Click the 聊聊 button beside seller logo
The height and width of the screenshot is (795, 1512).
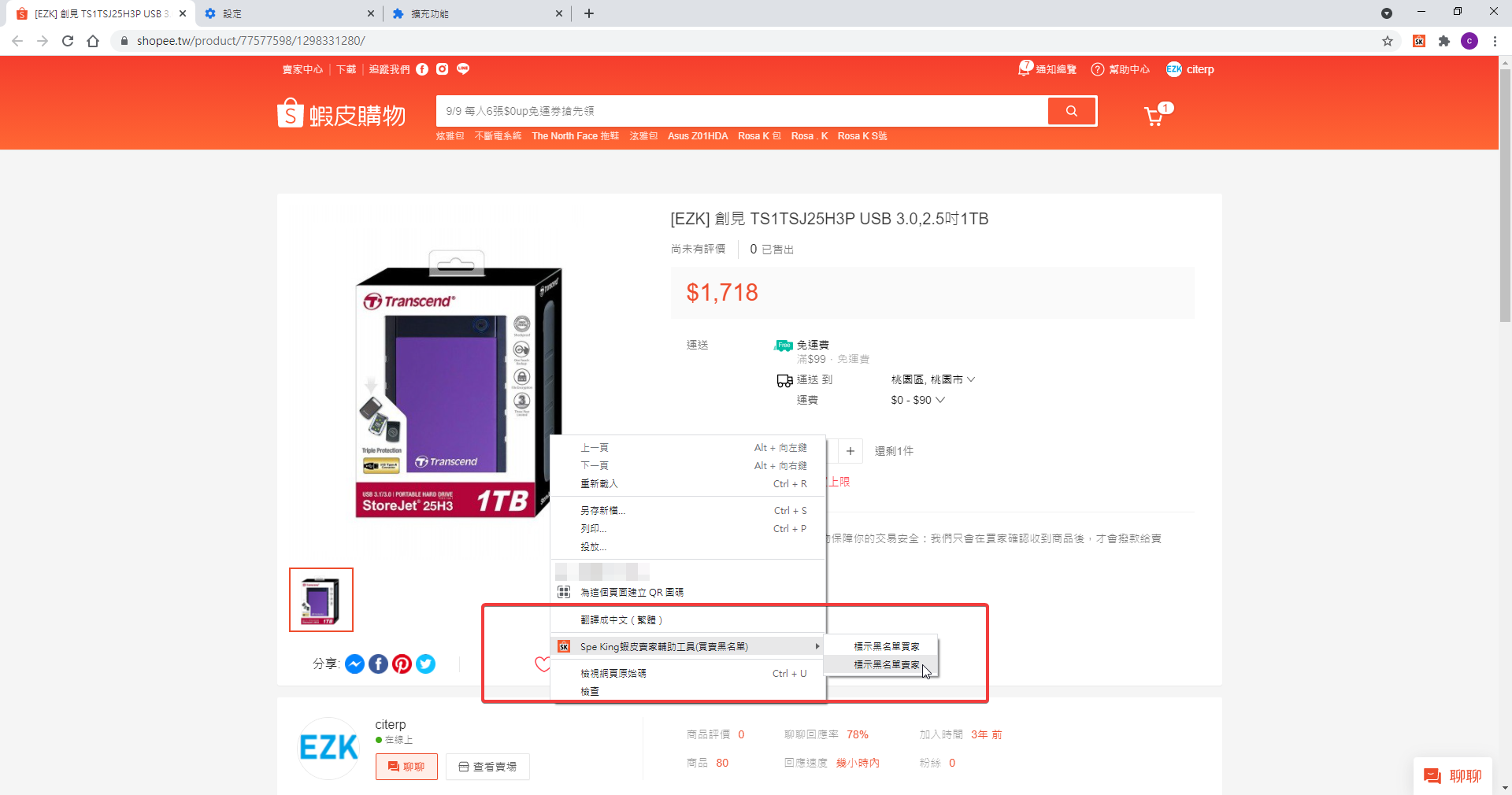(x=406, y=767)
